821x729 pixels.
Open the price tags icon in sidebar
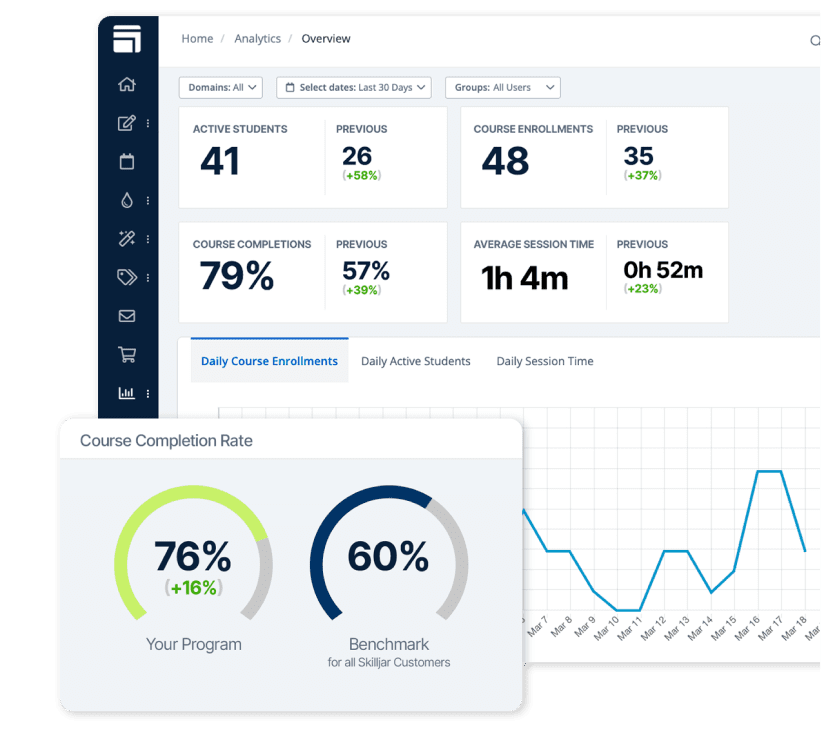point(127,277)
